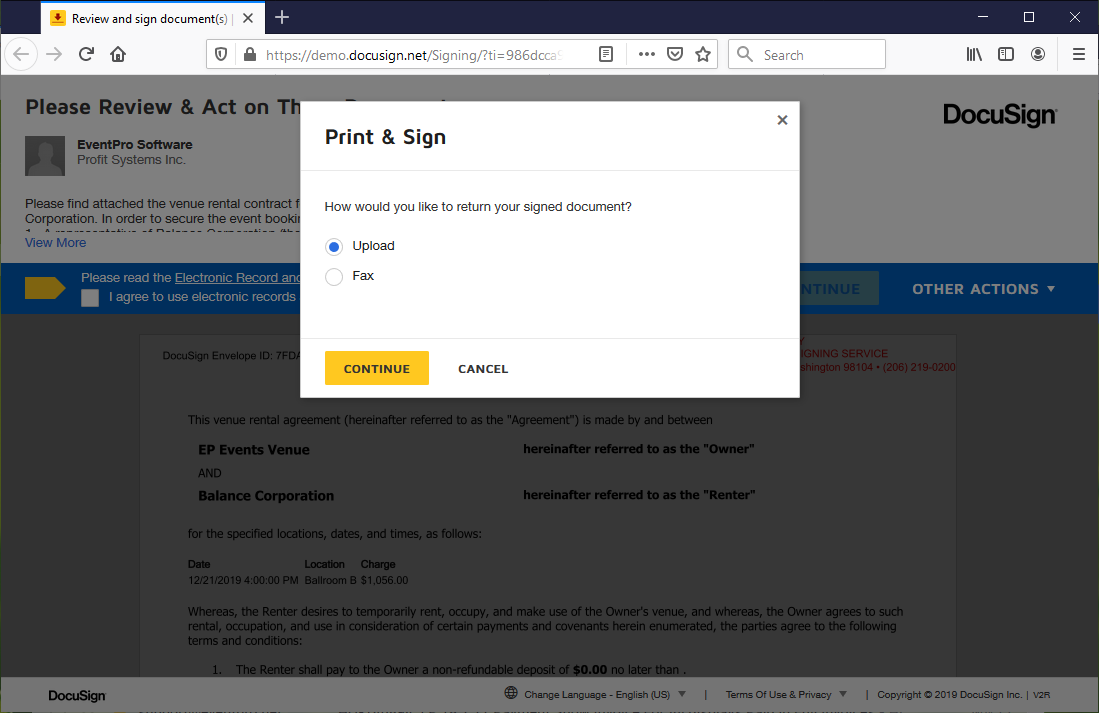This screenshot has height=713, width=1099.
Task: Click the Firefox forward arrow button
Action: click(54, 54)
